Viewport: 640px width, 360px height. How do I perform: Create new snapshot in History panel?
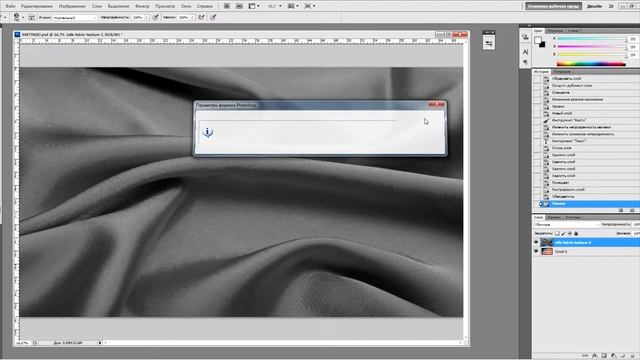[621, 210]
